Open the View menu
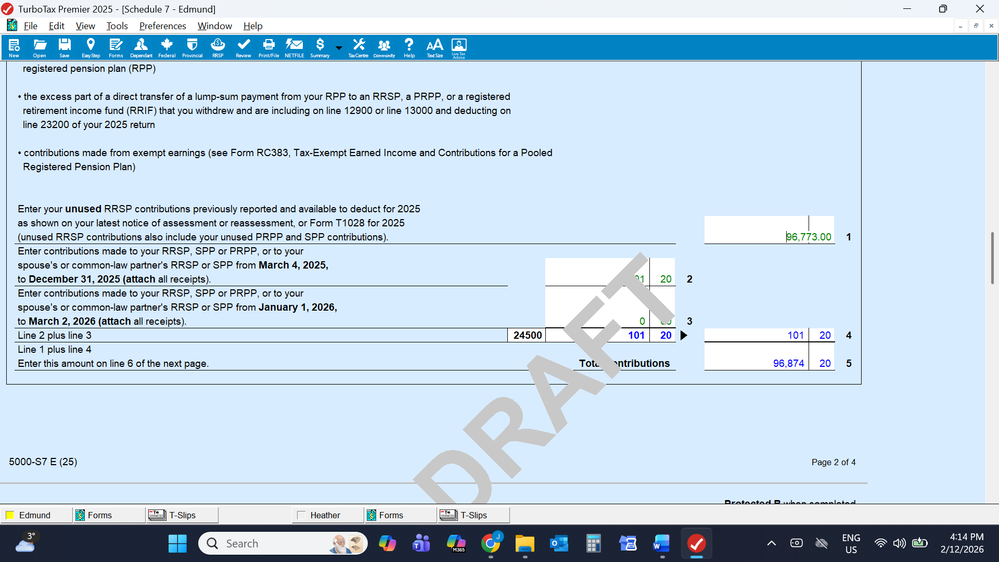The image size is (999, 562). [x=85, y=26]
